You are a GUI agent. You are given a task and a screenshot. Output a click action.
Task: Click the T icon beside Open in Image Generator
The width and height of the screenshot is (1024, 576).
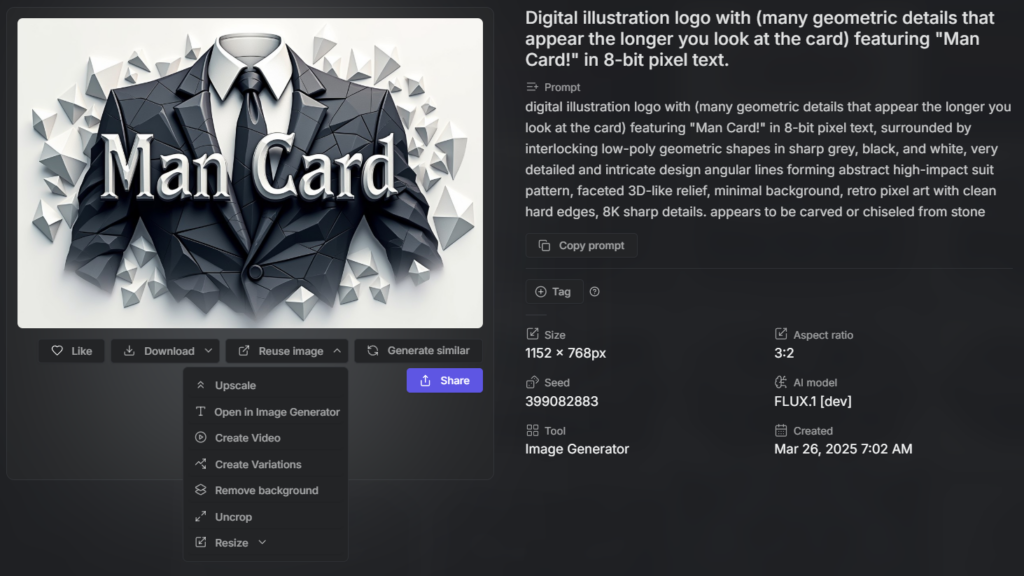click(200, 411)
